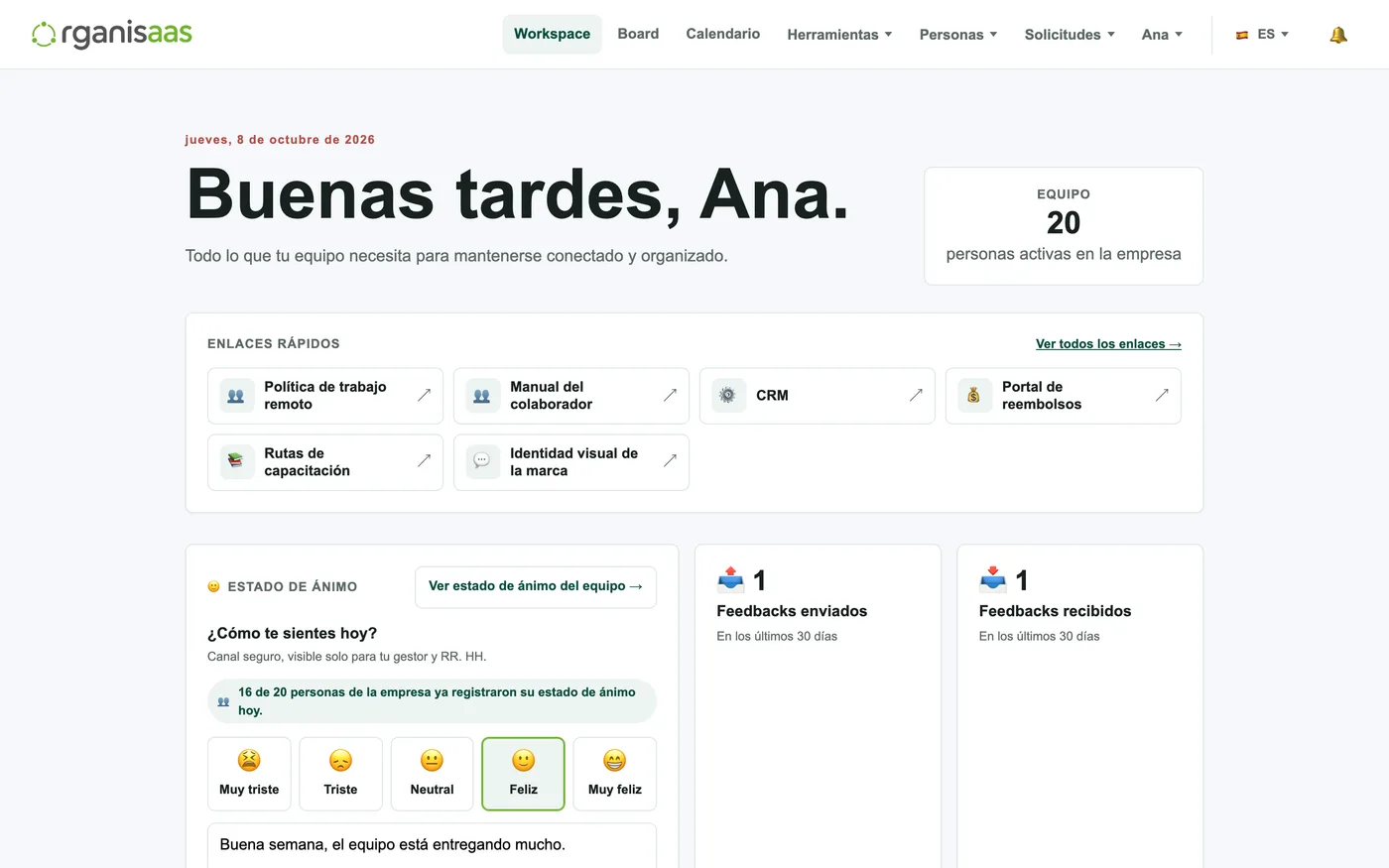The width and height of the screenshot is (1389, 868).
Task: Open external arrow on CRM link
Action: (x=916, y=395)
